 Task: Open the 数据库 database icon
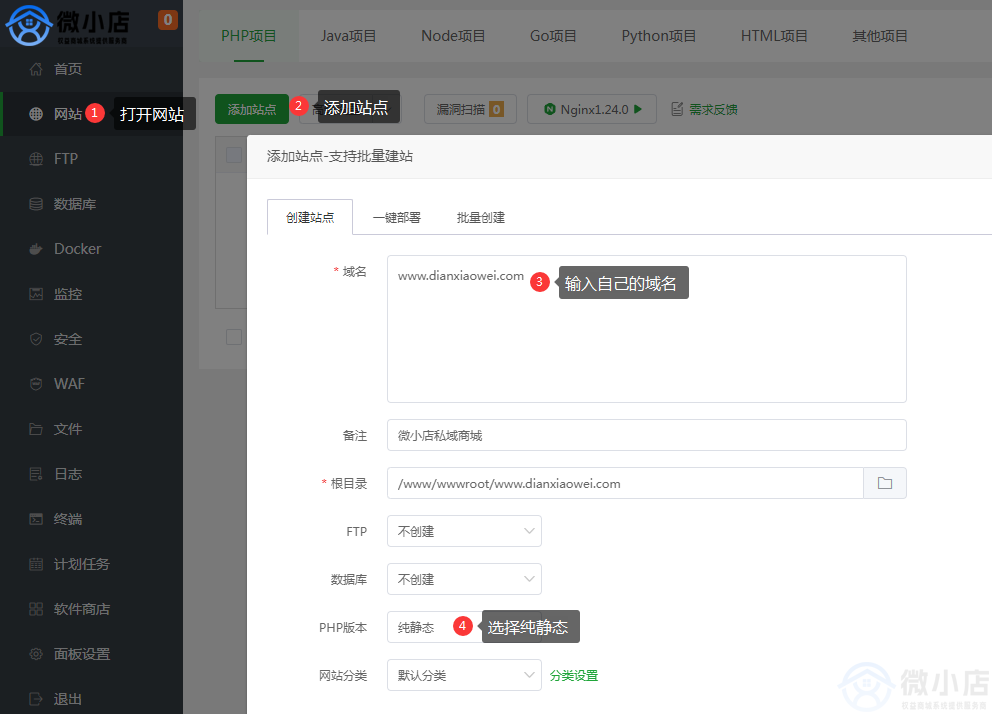pos(36,204)
